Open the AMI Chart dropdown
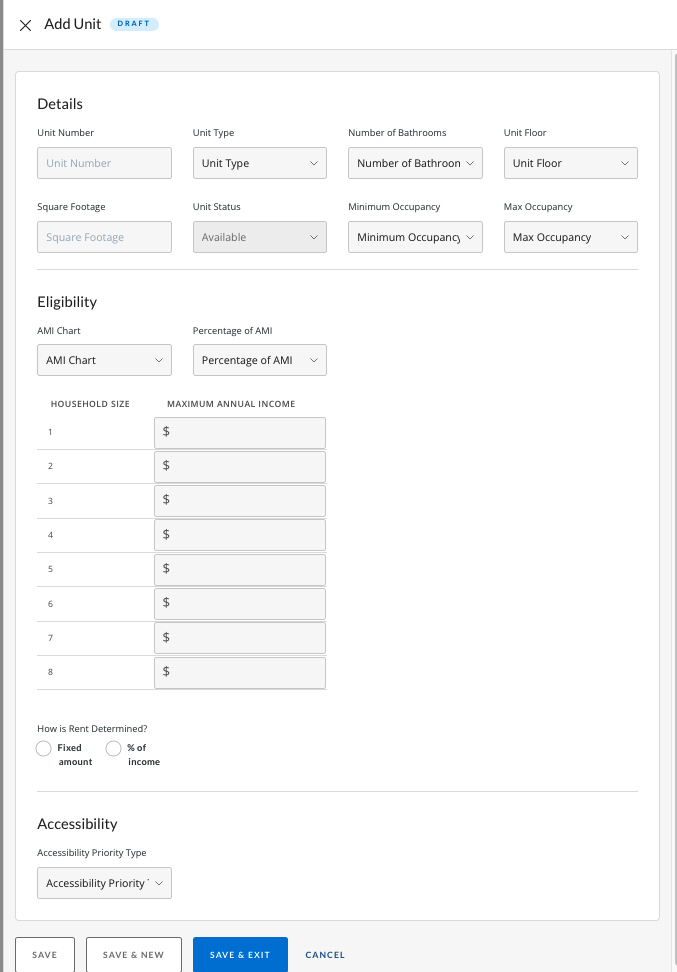Image resolution: width=677 pixels, height=972 pixels. [104, 360]
